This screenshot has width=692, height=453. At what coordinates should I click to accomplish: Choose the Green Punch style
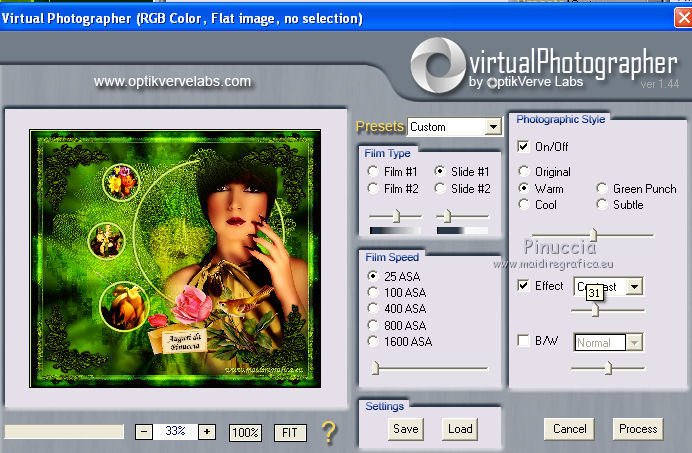[x=602, y=188]
